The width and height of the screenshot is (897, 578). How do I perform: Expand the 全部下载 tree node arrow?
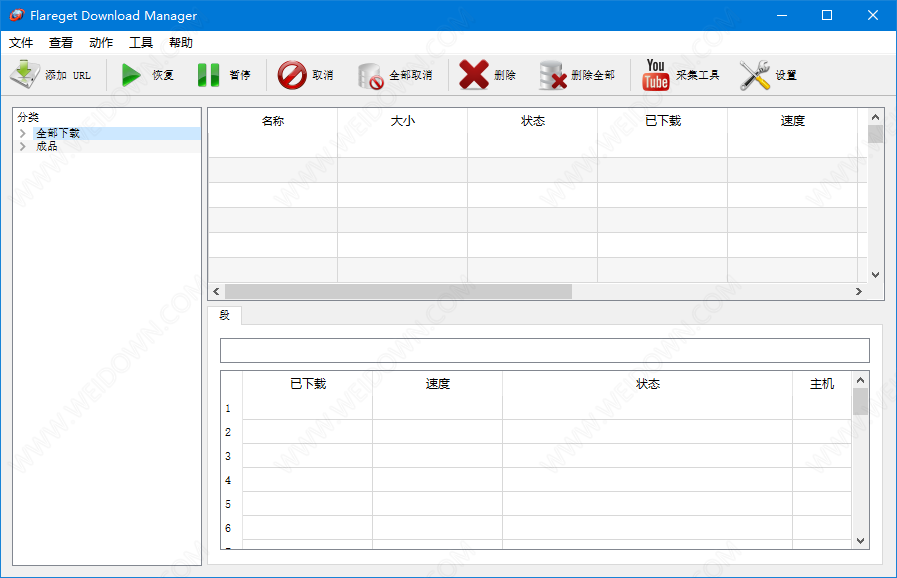[23, 133]
